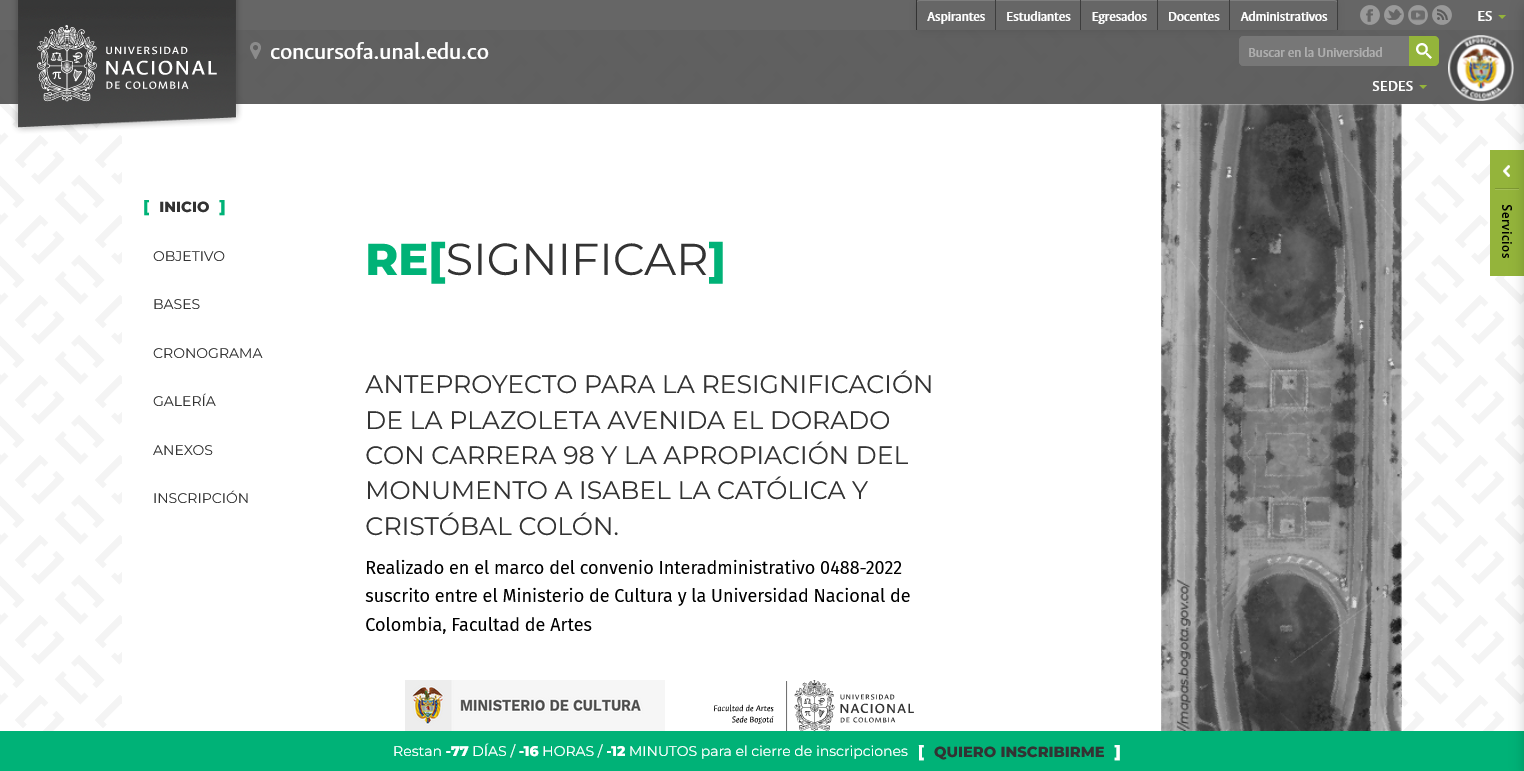The height and width of the screenshot is (771, 1524).
Task: Open the Aspirantes menu item
Action: (x=955, y=15)
